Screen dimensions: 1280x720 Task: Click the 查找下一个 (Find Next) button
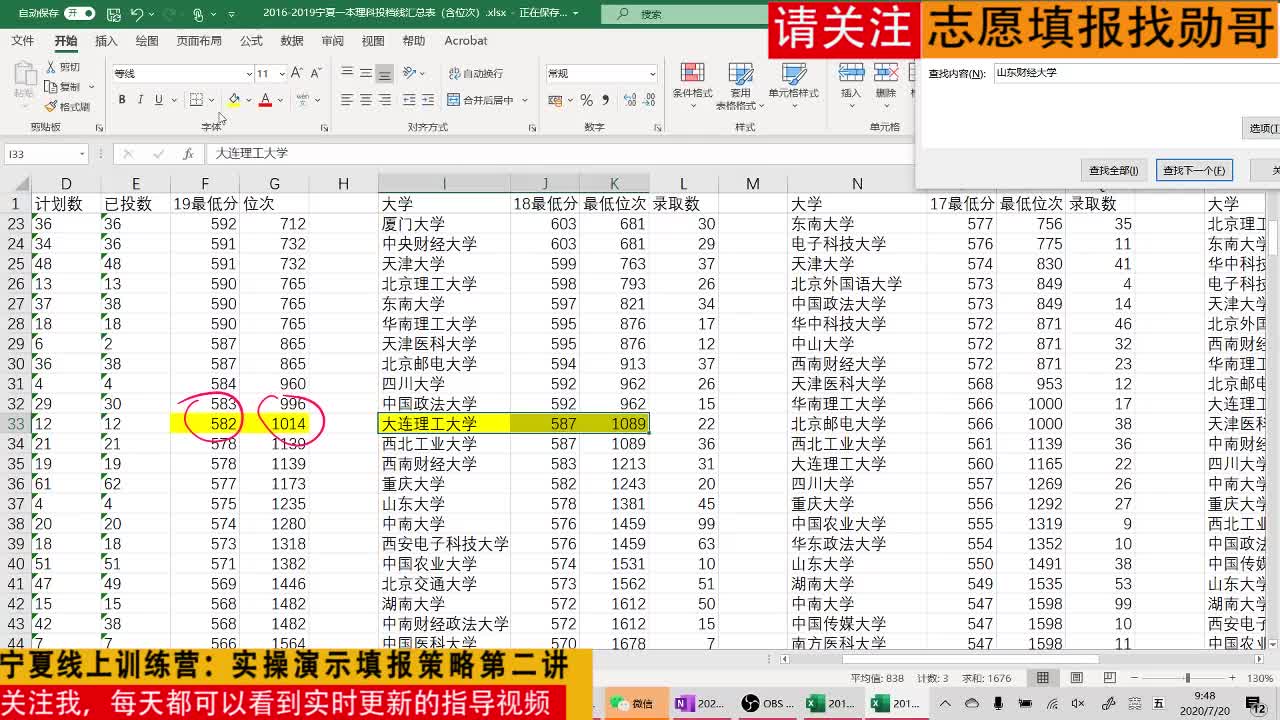[1192, 170]
